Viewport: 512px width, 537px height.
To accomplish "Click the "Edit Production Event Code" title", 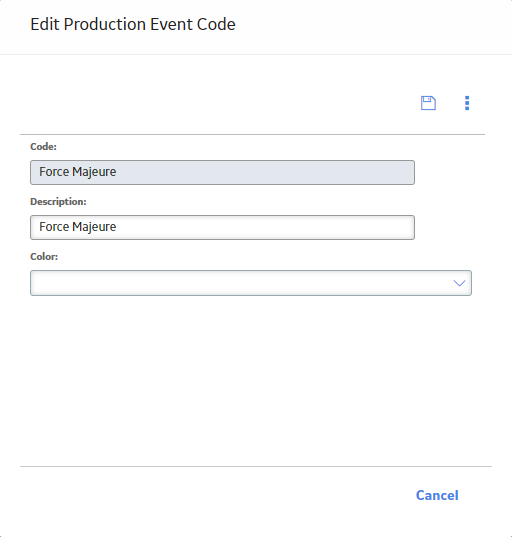I will click(133, 24).
